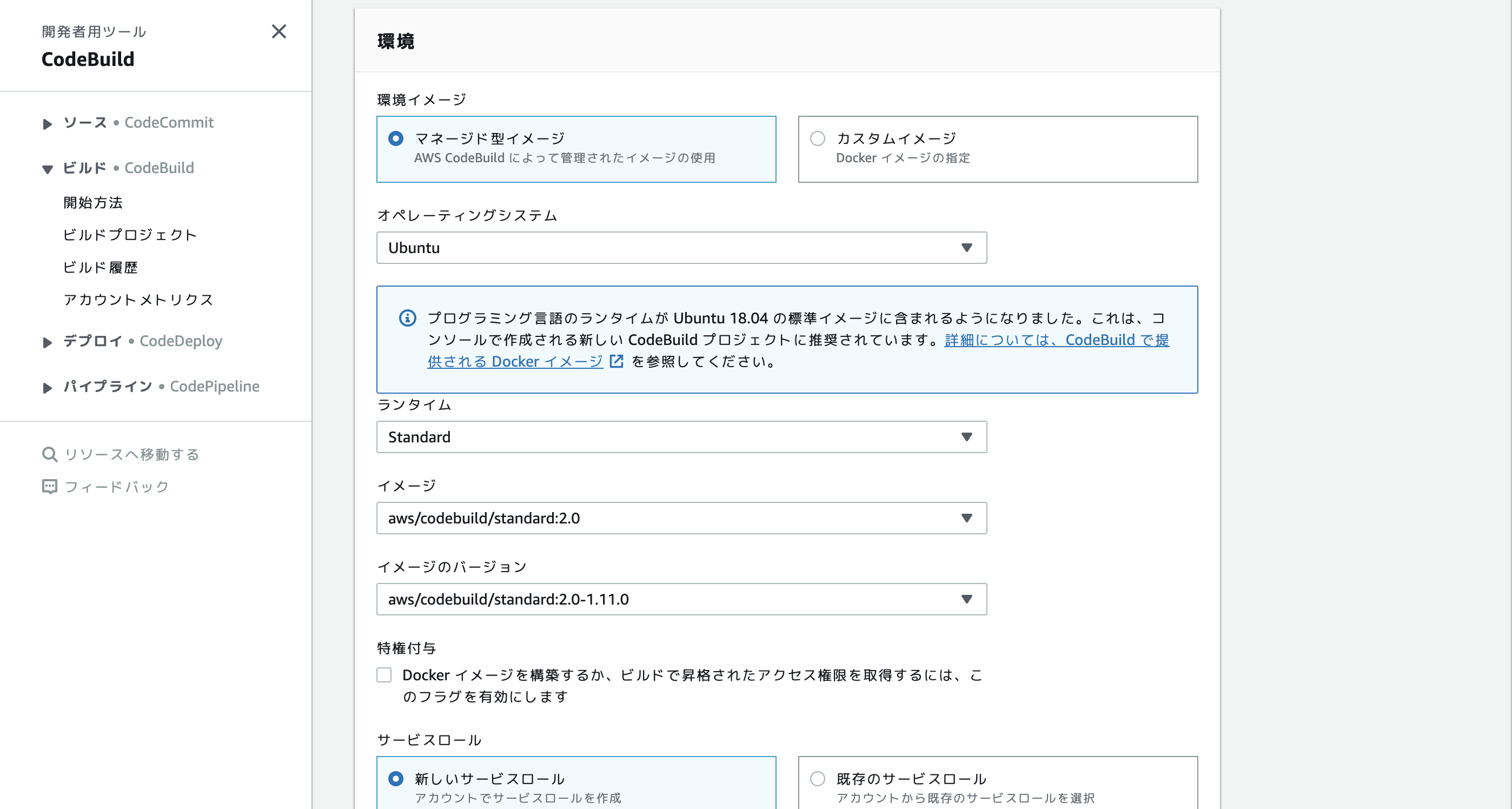The width and height of the screenshot is (1512, 809).
Task: Expand the パイプライン CodePipeline section arrow
Action: [x=47, y=388]
